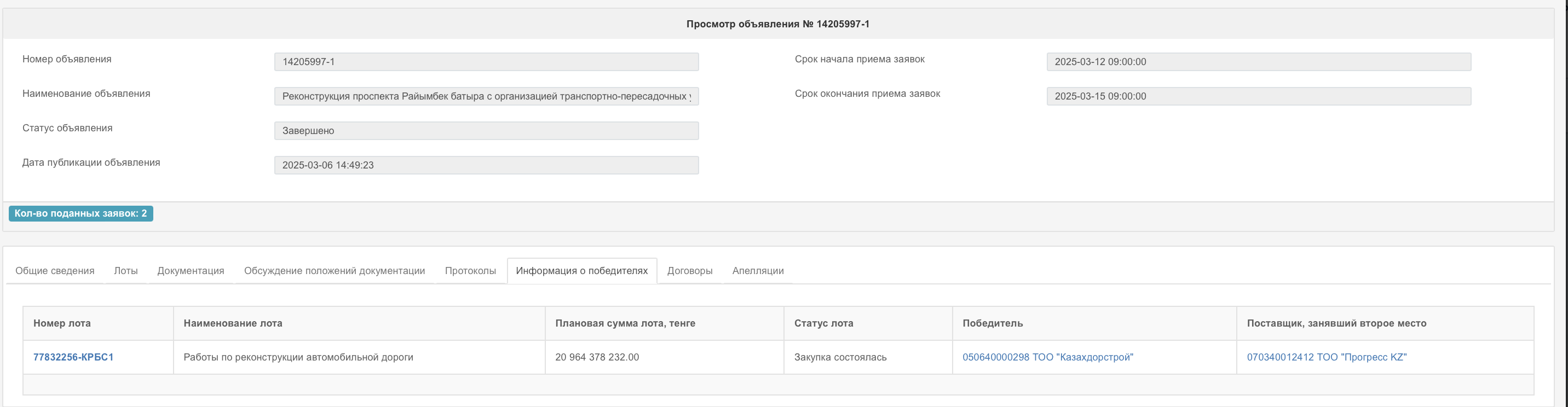Image resolution: width=1568 pixels, height=407 pixels.
Task: Click the title Просмотр объявления № 14205997-1
Action: pos(778,24)
